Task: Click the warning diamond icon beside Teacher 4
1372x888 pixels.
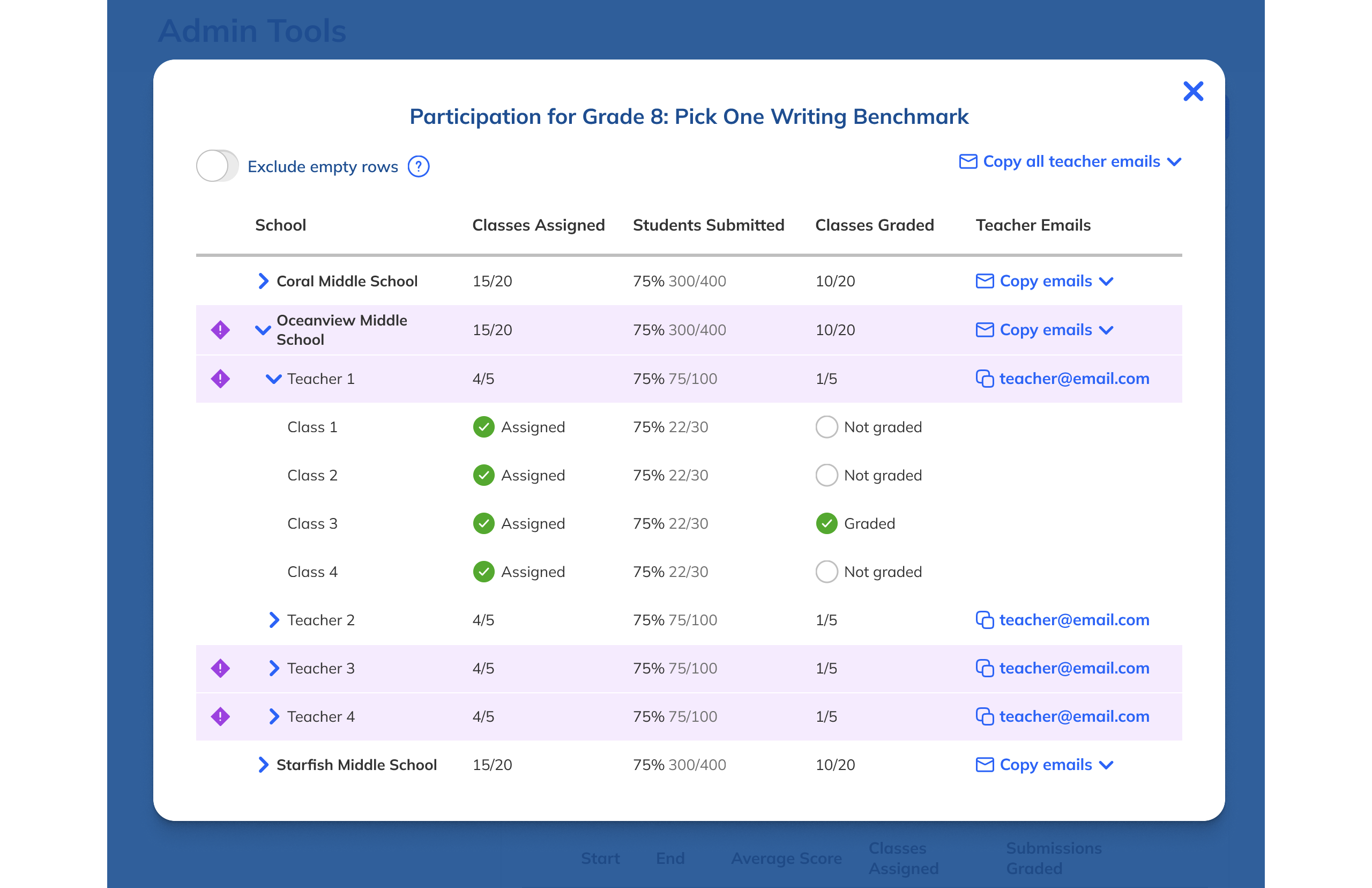Action: (x=220, y=716)
